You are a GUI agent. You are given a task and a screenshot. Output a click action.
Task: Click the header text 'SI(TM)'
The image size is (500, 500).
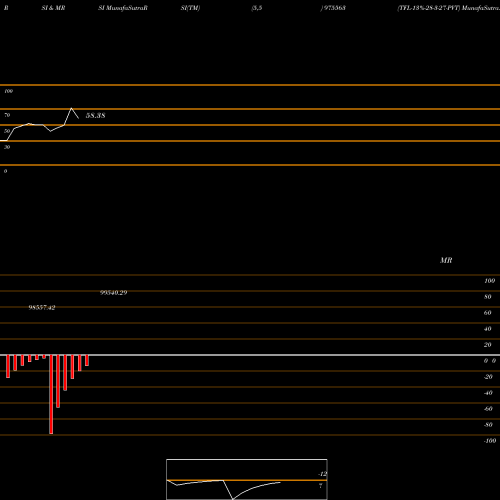coord(191,8)
